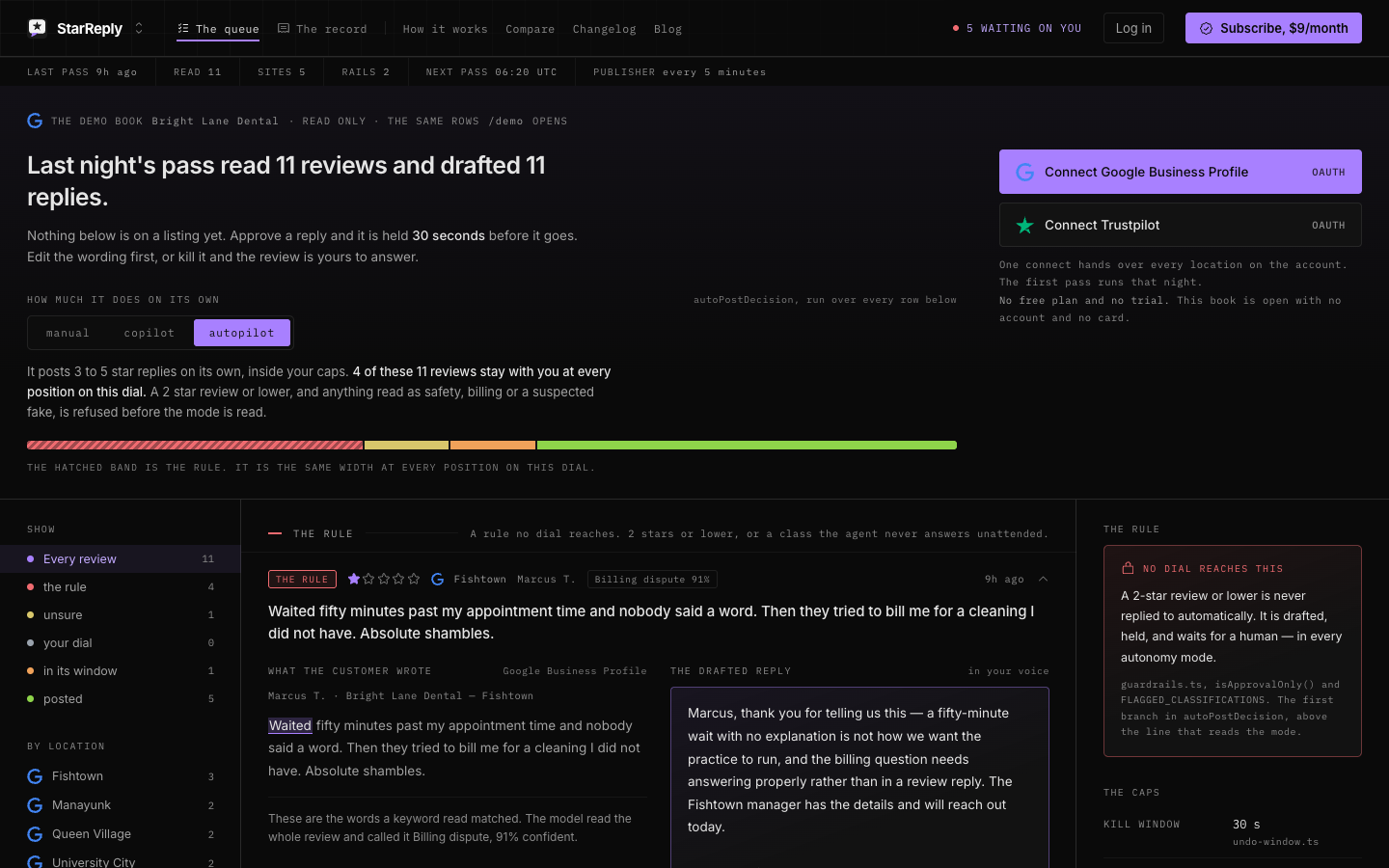Click Billing dispute 91% tag
The image size is (1389, 868).
pyautogui.click(x=652, y=579)
